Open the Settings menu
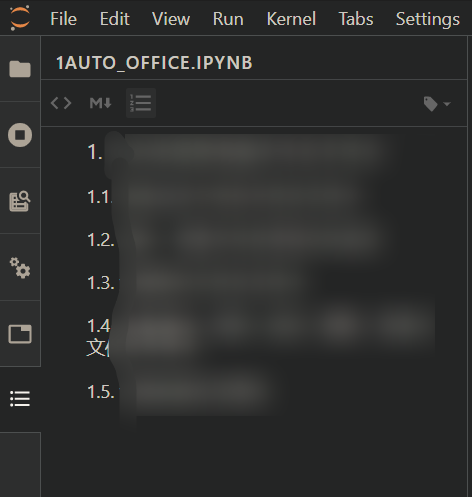Screen dimensions: 472x497 pos(428,19)
